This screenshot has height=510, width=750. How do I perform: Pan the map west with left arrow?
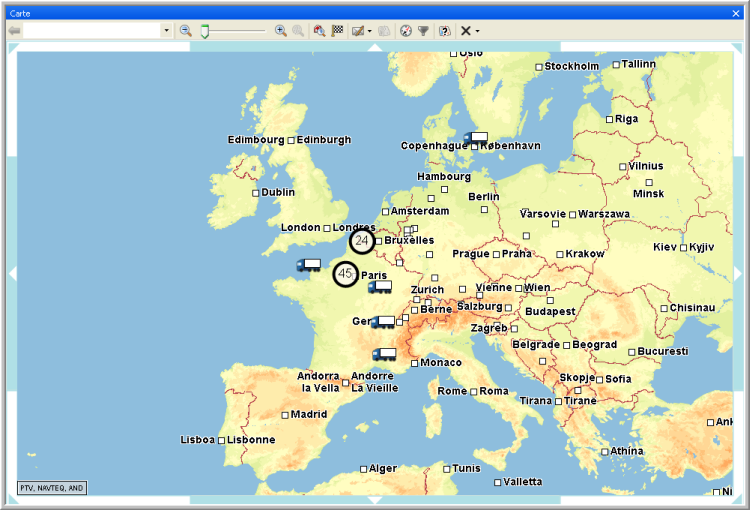pyautogui.click(x=13, y=273)
